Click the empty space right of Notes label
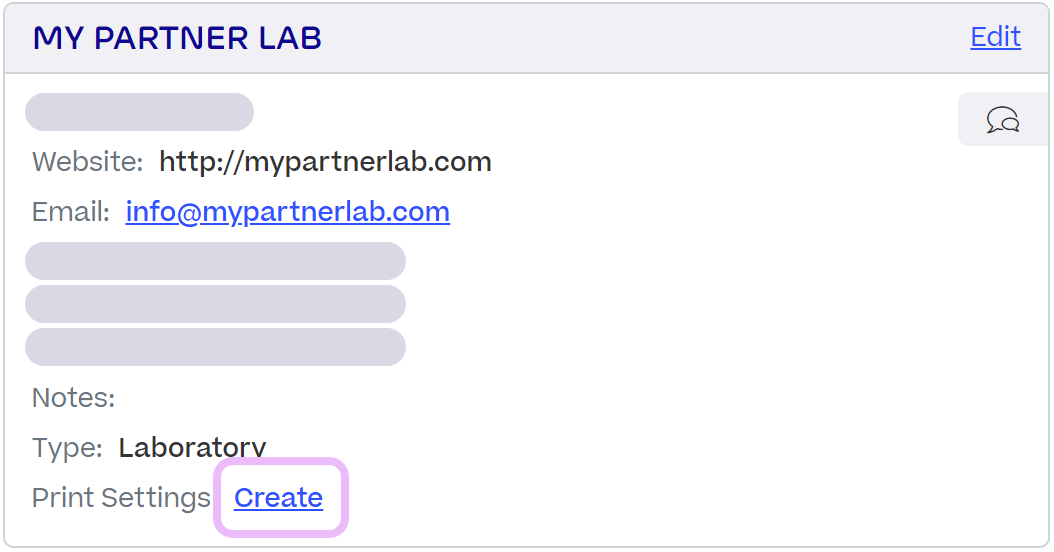The image size is (1054, 552). 500,399
